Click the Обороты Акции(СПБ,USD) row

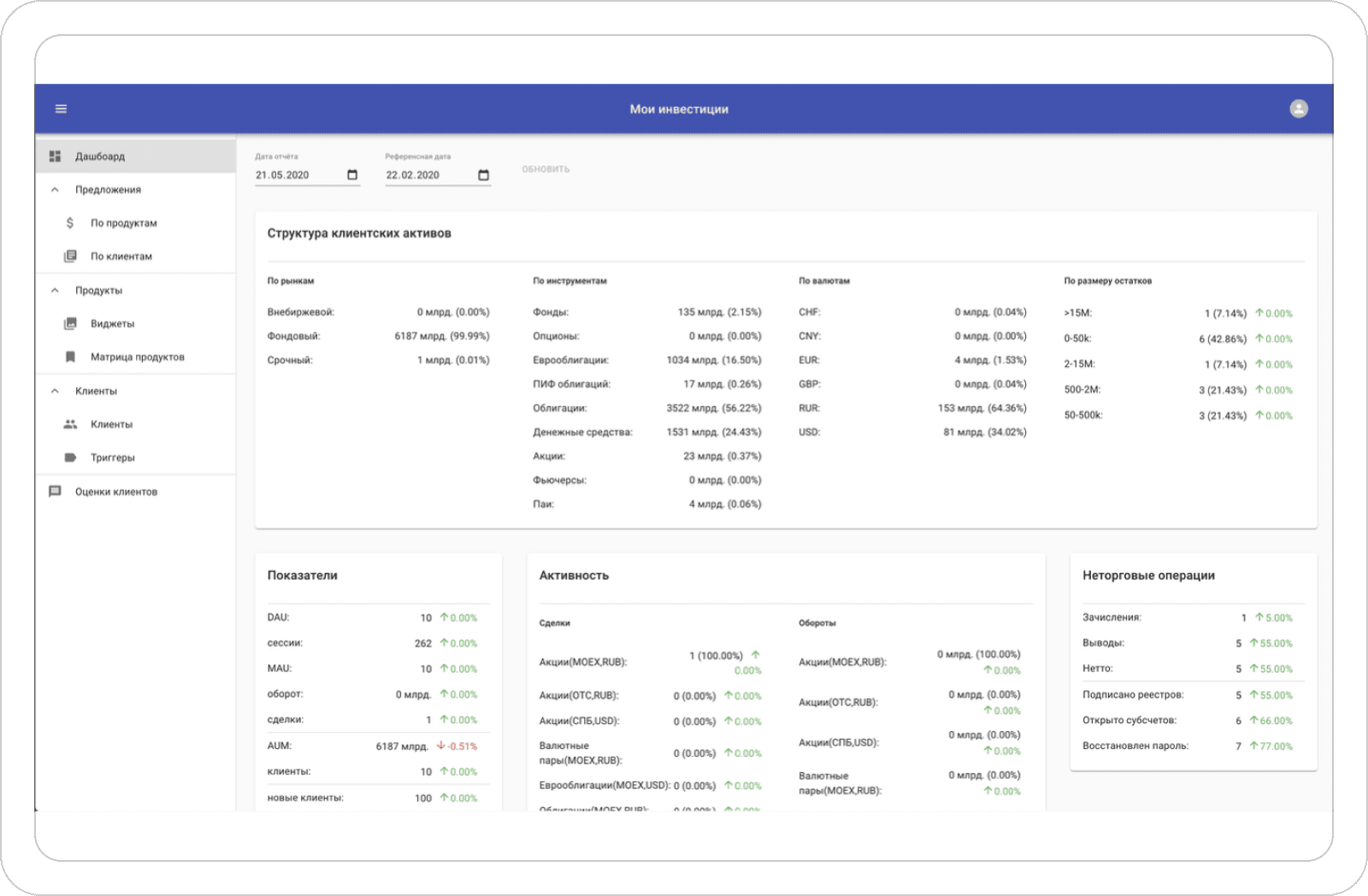(x=910, y=742)
